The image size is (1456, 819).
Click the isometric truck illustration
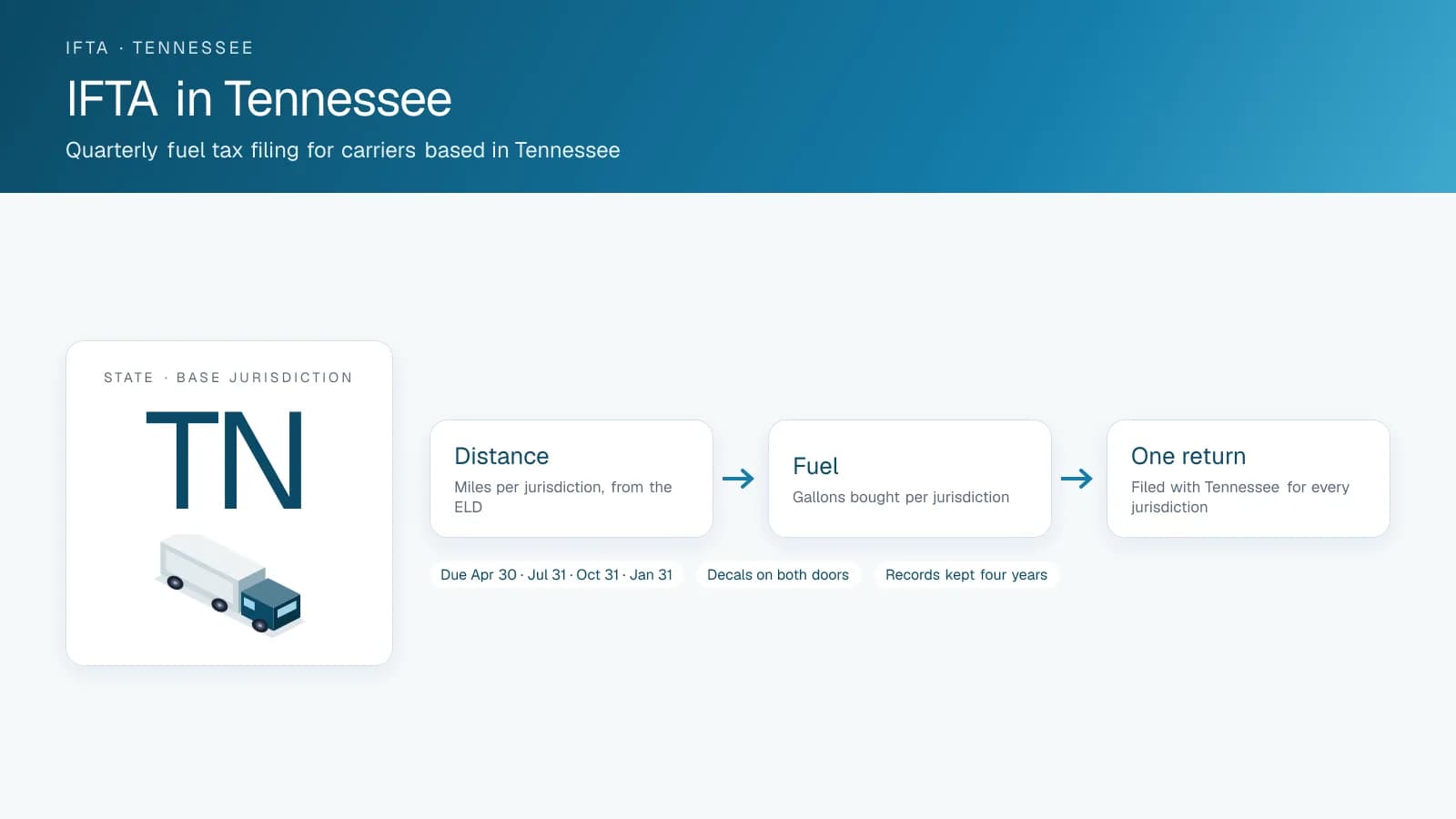point(229,585)
